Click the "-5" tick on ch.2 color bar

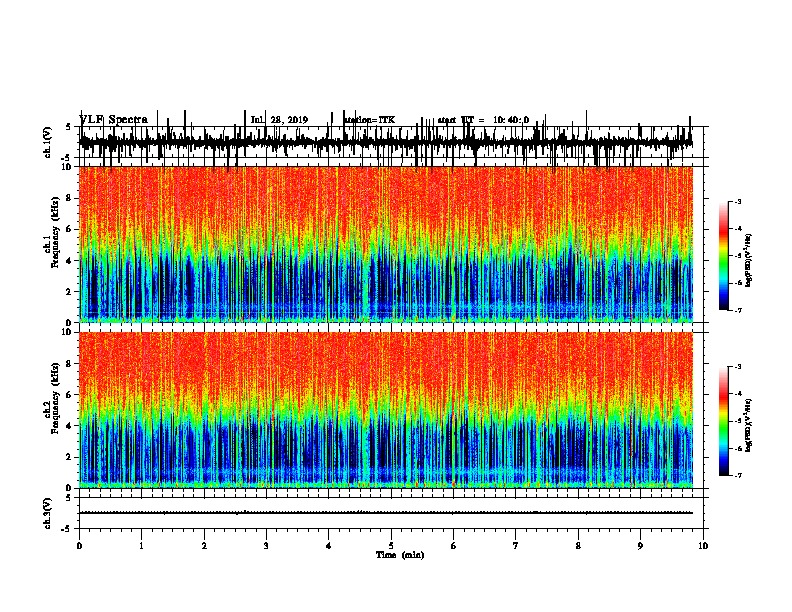click(x=737, y=421)
